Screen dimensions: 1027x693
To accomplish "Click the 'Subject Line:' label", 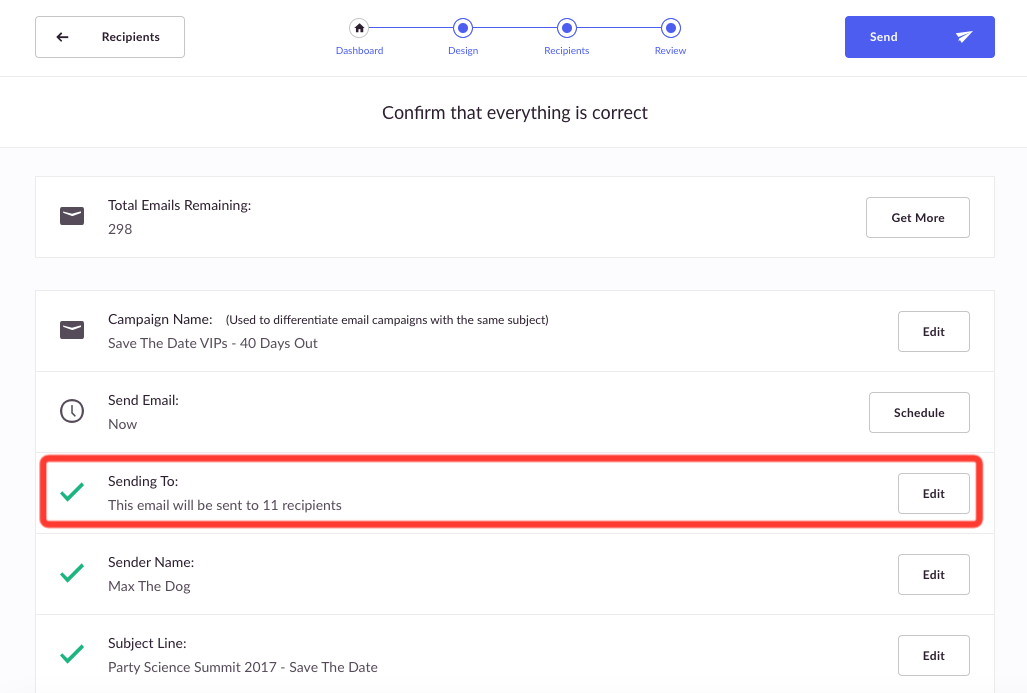I will [147, 643].
